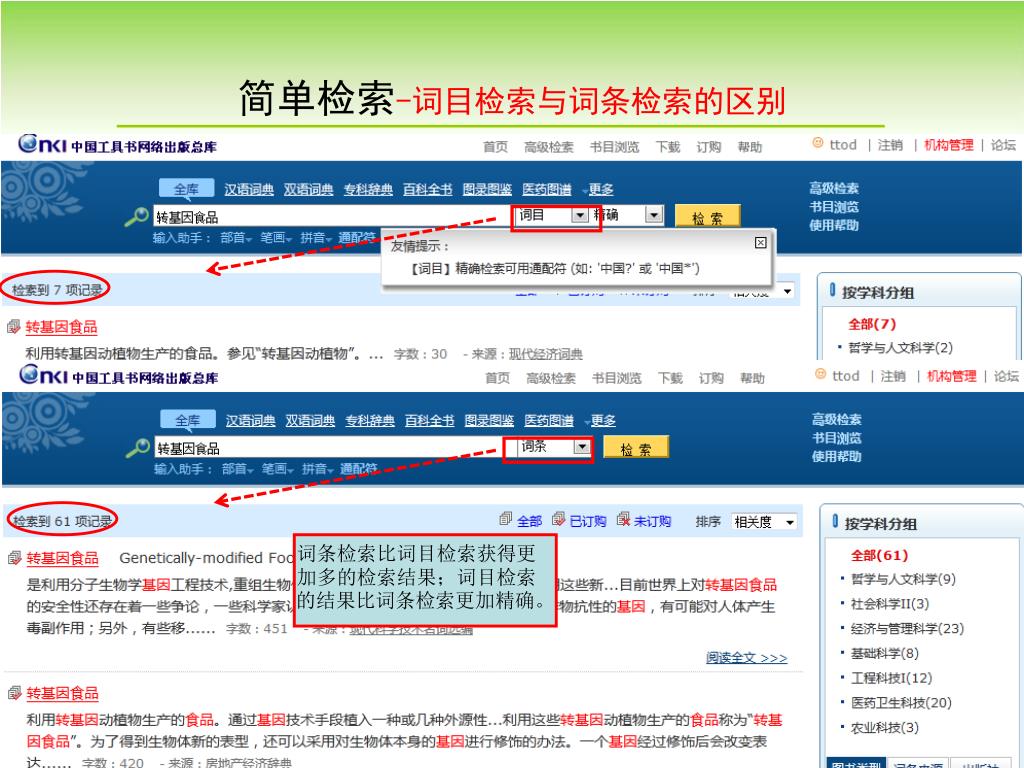Screen dimensions: 1024x768
Task: Select 汉语词典 tab on 词目 search page
Action: pos(249,189)
